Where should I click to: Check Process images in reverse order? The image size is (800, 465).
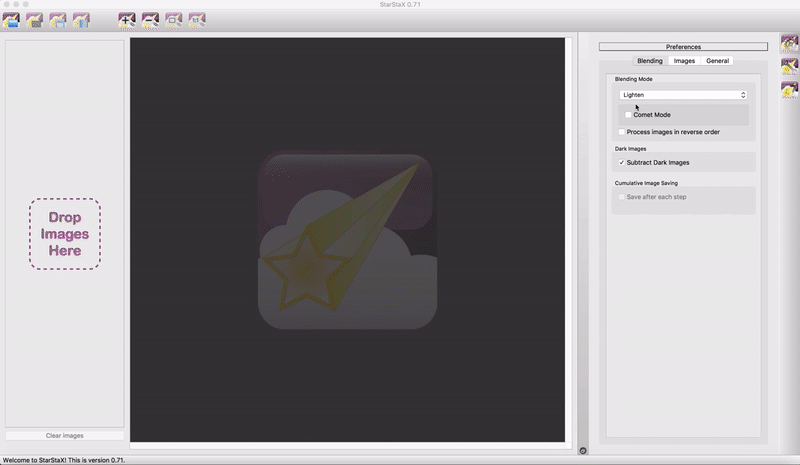(621, 132)
